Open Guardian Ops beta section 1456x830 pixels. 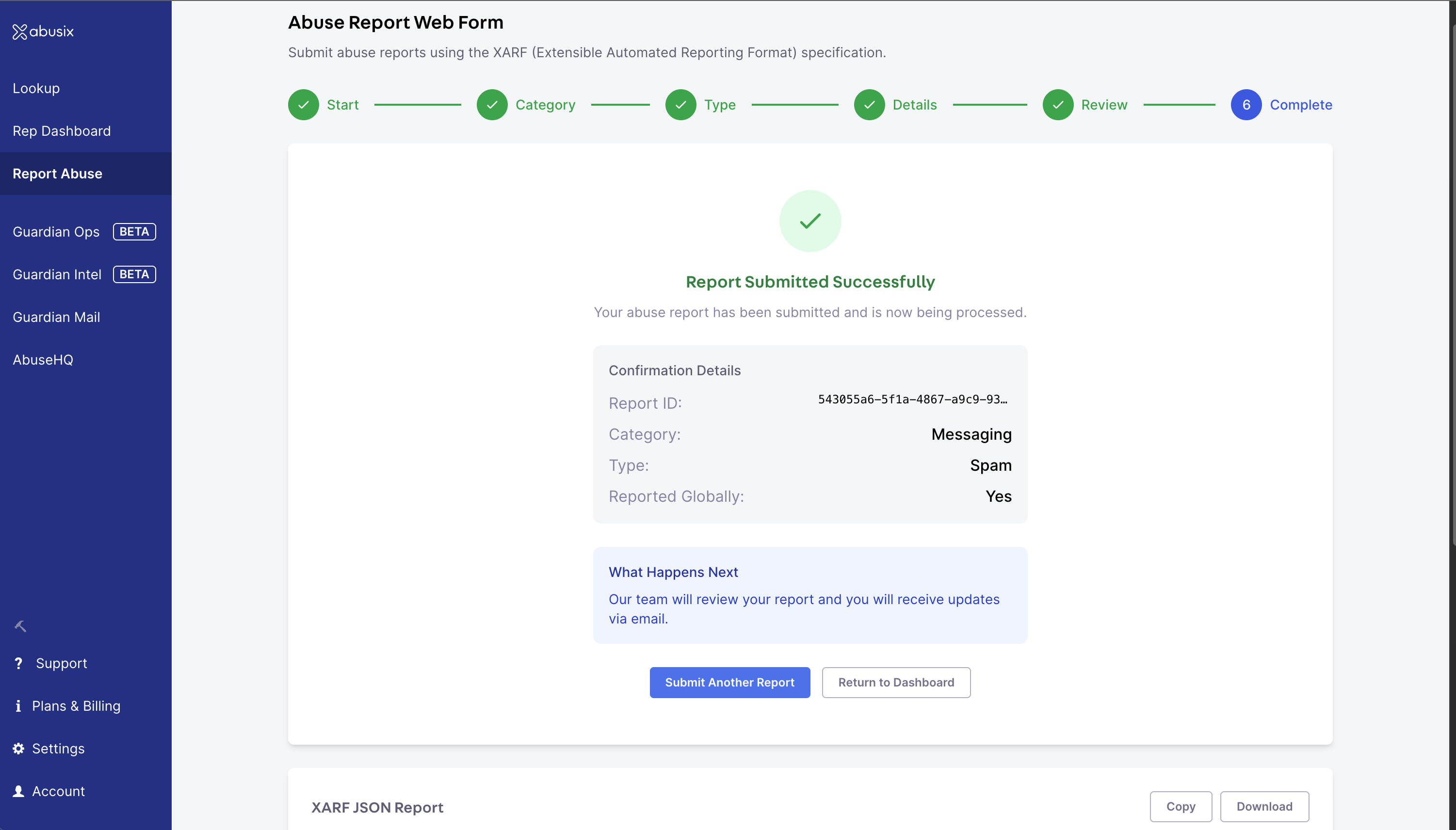[x=56, y=232]
